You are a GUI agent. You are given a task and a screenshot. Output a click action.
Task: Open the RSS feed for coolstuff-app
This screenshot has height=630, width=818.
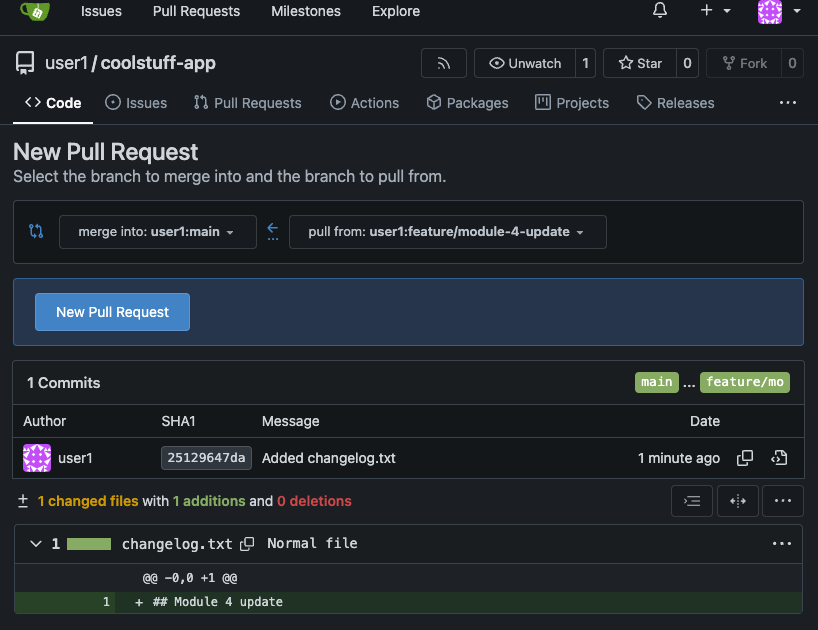click(x=443, y=62)
